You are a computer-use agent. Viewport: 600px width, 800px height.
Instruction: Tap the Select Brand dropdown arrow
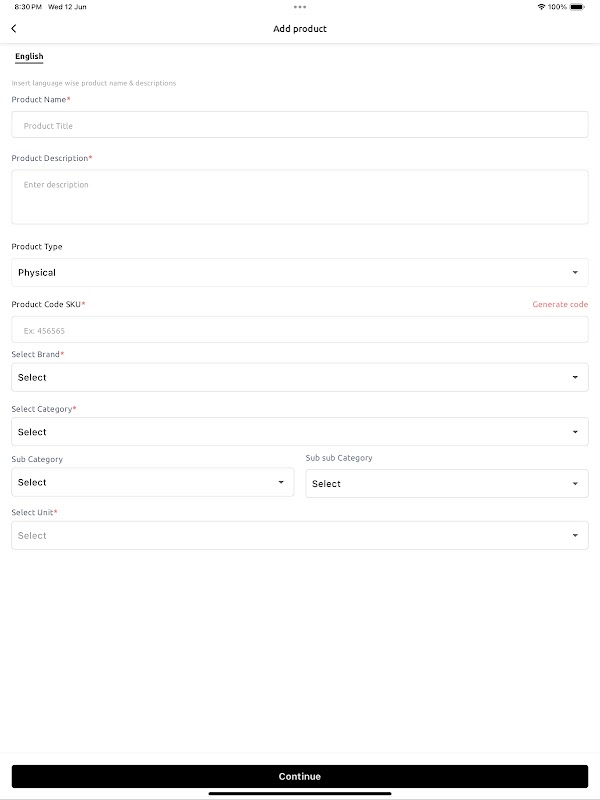click(x=575, y=378)
